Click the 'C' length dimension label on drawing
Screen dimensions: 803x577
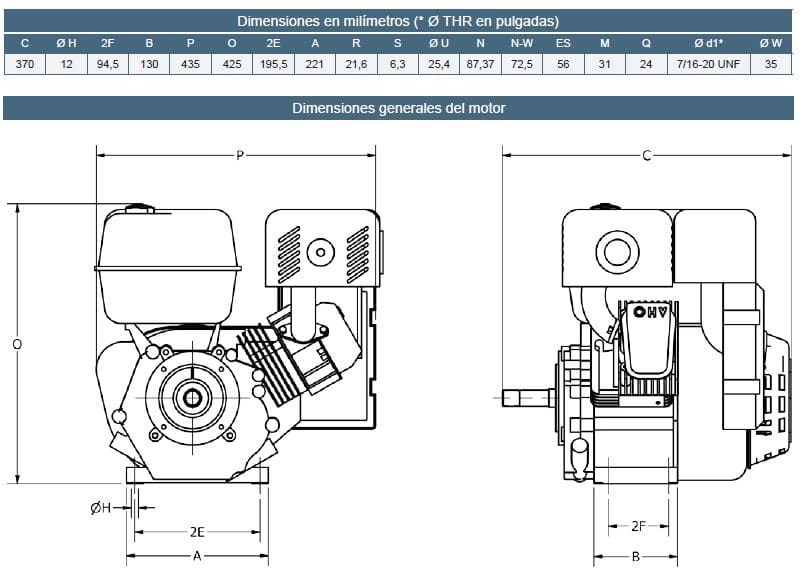(x=646, y=155)
